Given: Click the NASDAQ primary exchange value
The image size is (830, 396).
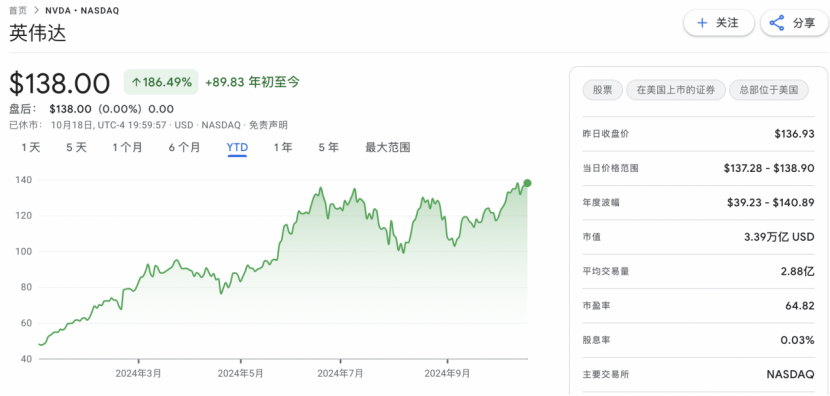Looking at the screenshot, I should coord(791,374).
